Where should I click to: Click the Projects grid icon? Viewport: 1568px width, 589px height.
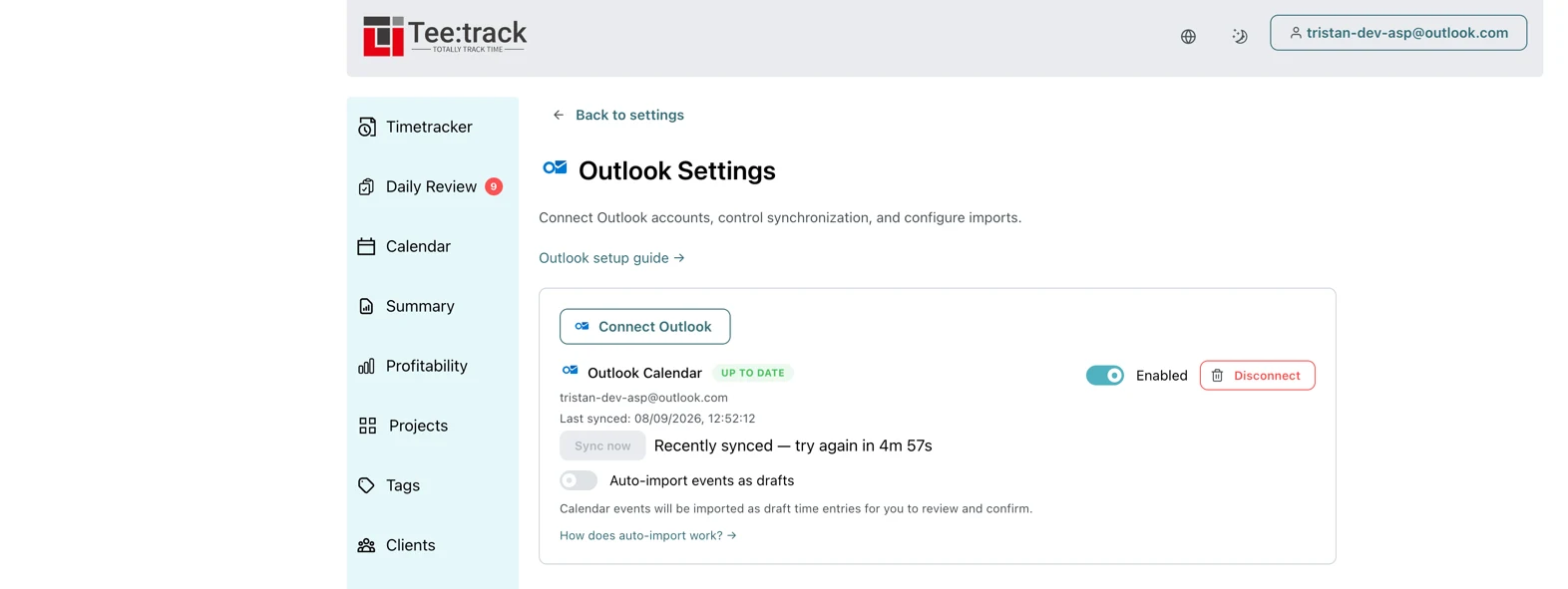click(367, 426)
